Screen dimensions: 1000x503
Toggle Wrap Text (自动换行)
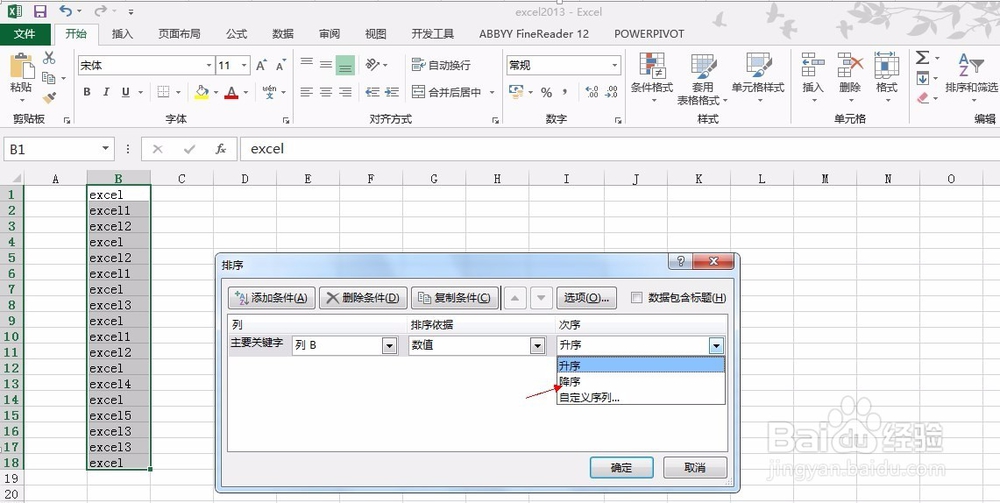tap(441, 65)
